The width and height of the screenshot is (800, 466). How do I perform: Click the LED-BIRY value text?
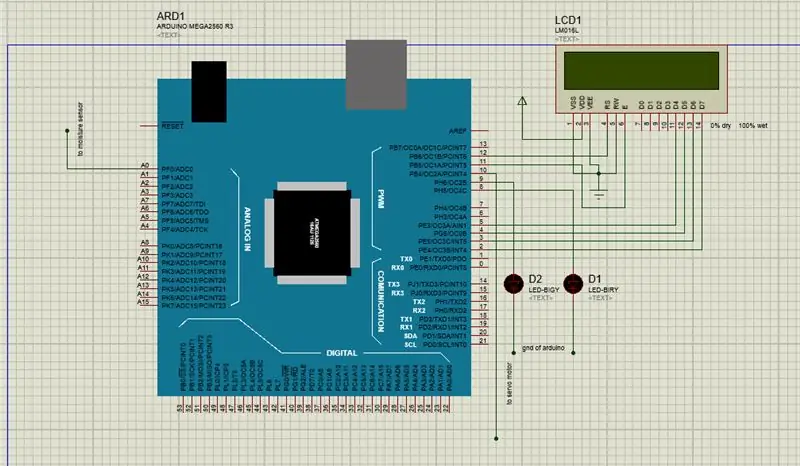pos(604,289)
